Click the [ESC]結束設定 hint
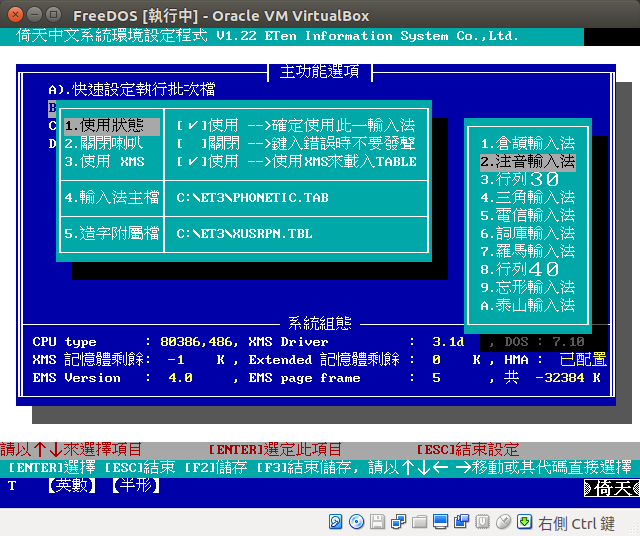The width and height of the screenshot is (640, 536). [x=467, y=449]
